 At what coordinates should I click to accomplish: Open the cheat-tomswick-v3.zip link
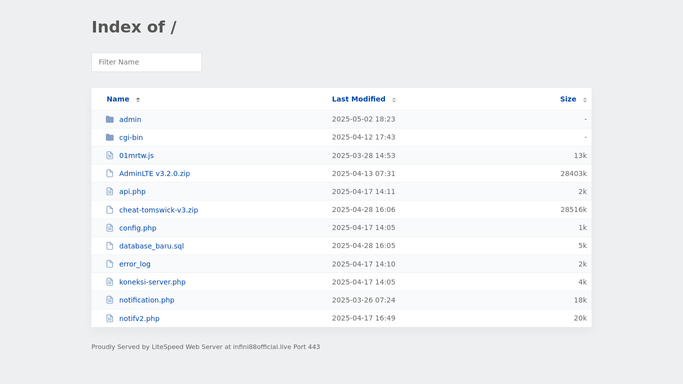point(159,210)
